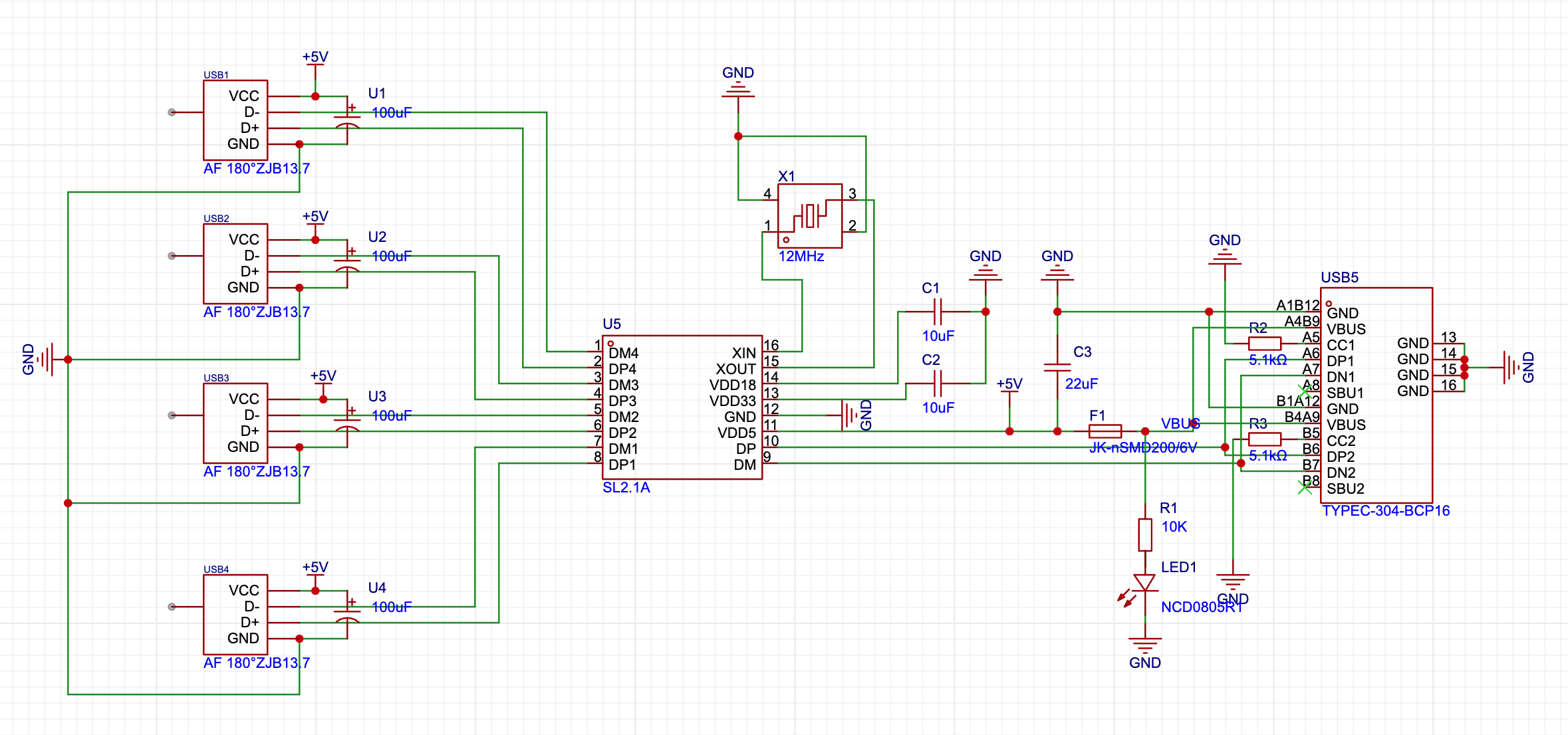Image resolution: width=1568 pixels, height=735 pixels.
Task: Click the U5 designator label
Action: pyautogui.click(x=612, y=324)
